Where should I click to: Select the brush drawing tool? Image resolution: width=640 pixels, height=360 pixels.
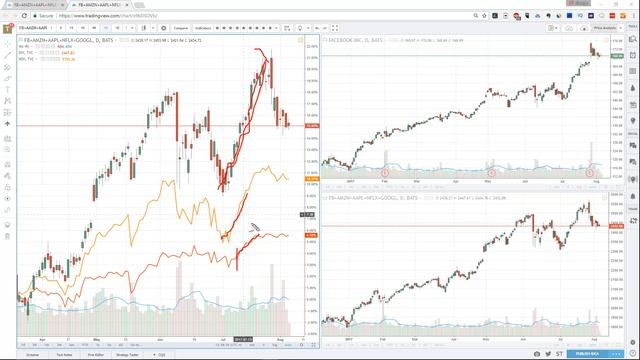click(x=7, y=78)
